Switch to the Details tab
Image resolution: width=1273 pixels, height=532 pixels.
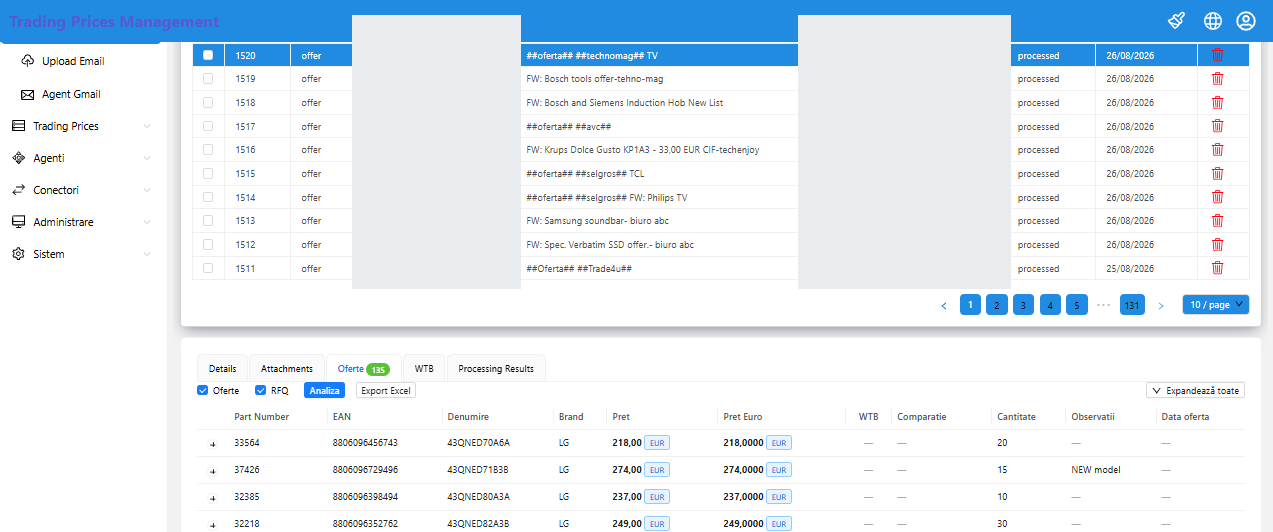coord(222,369)
